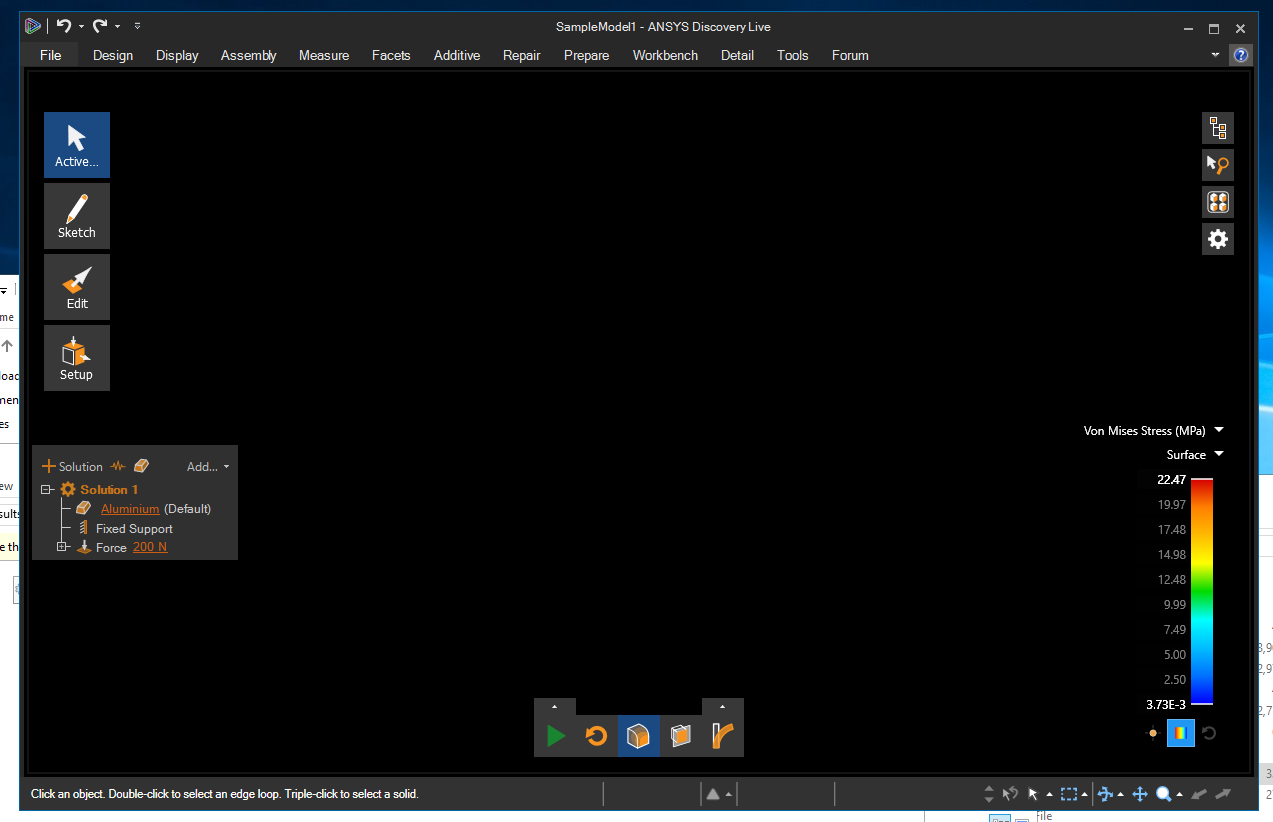Screen dimensions: 1273x822
Task: Open the Redo history dropdown arrow
Action: coord(117,26)
